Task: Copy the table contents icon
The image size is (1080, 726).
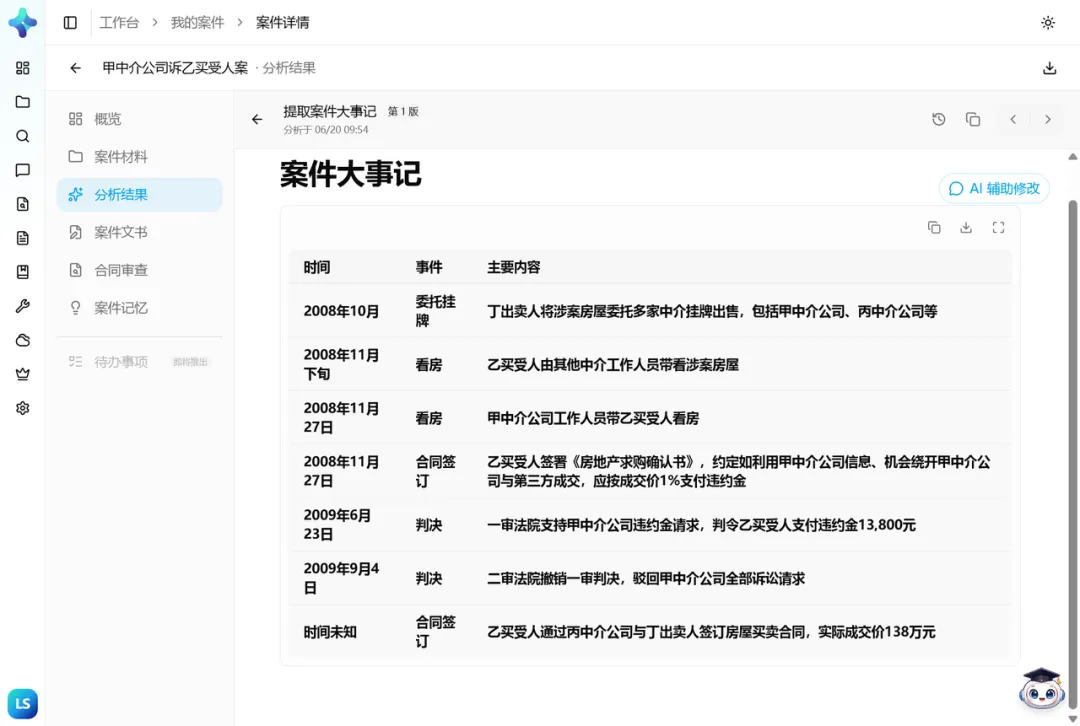Action: click(934, 227)
